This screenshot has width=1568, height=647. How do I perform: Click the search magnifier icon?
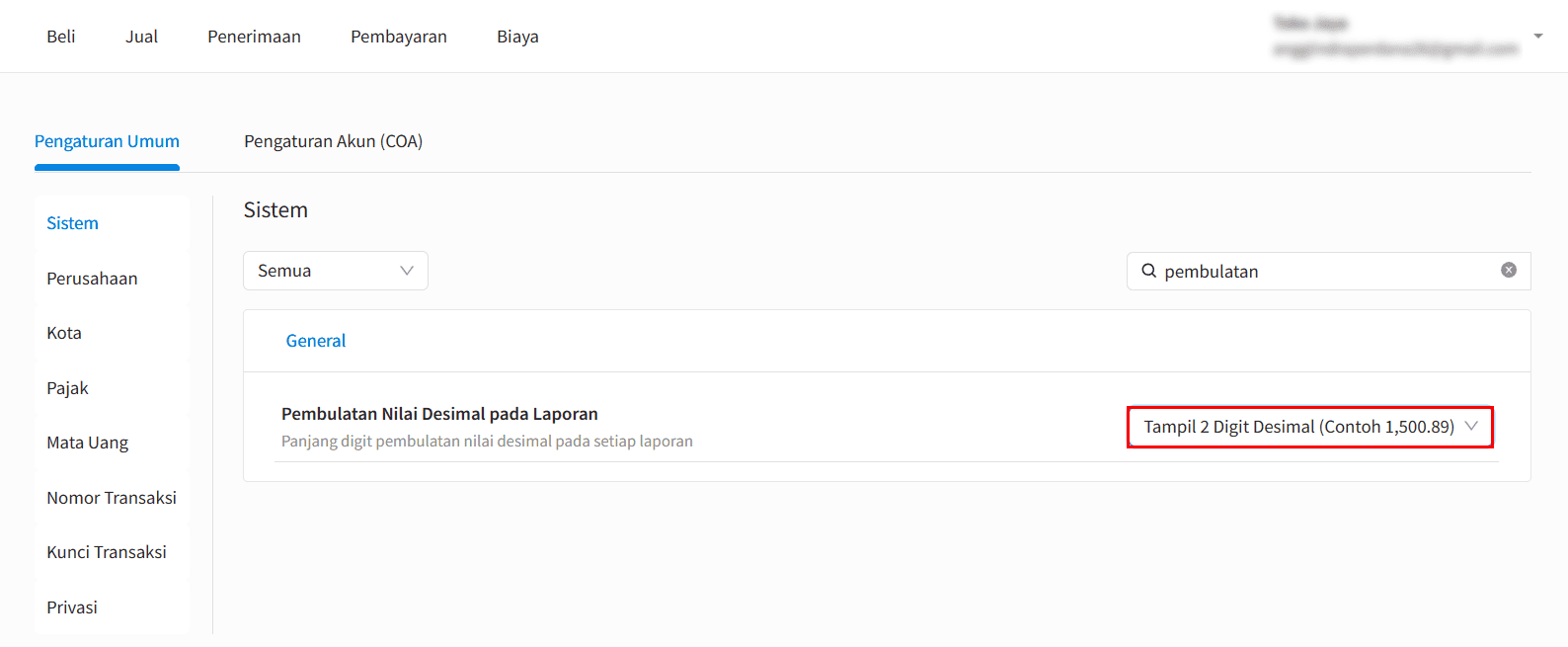(1148, 270)
